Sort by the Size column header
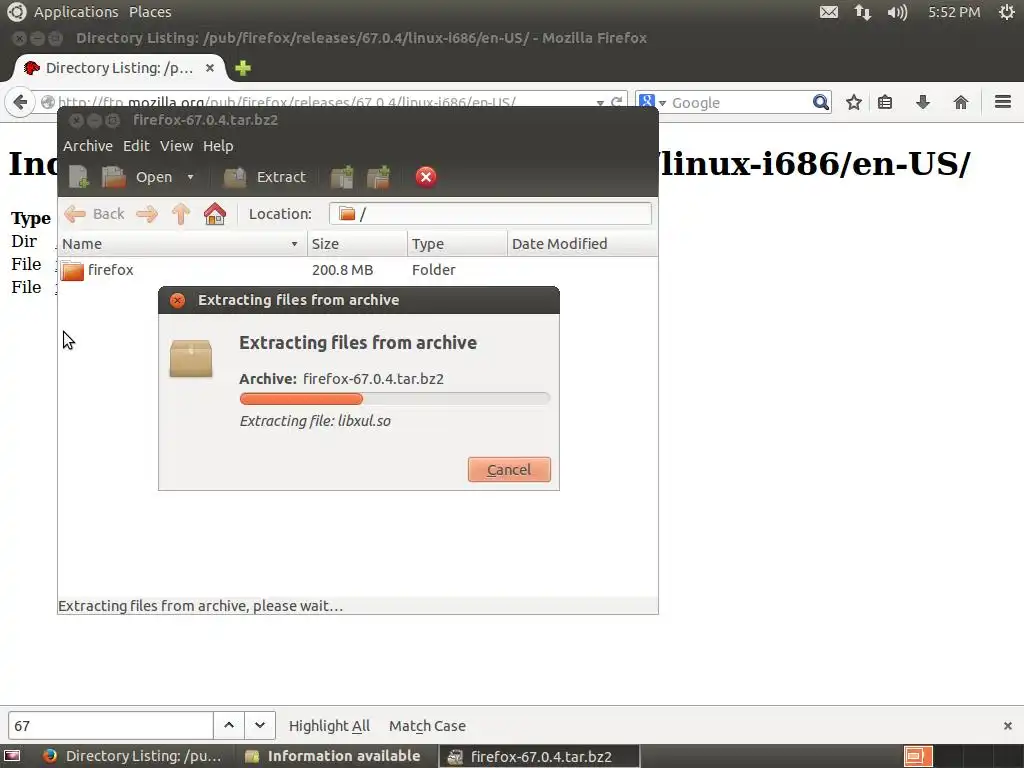This screenshot has height=768, width=1024. tap(357, 244)
